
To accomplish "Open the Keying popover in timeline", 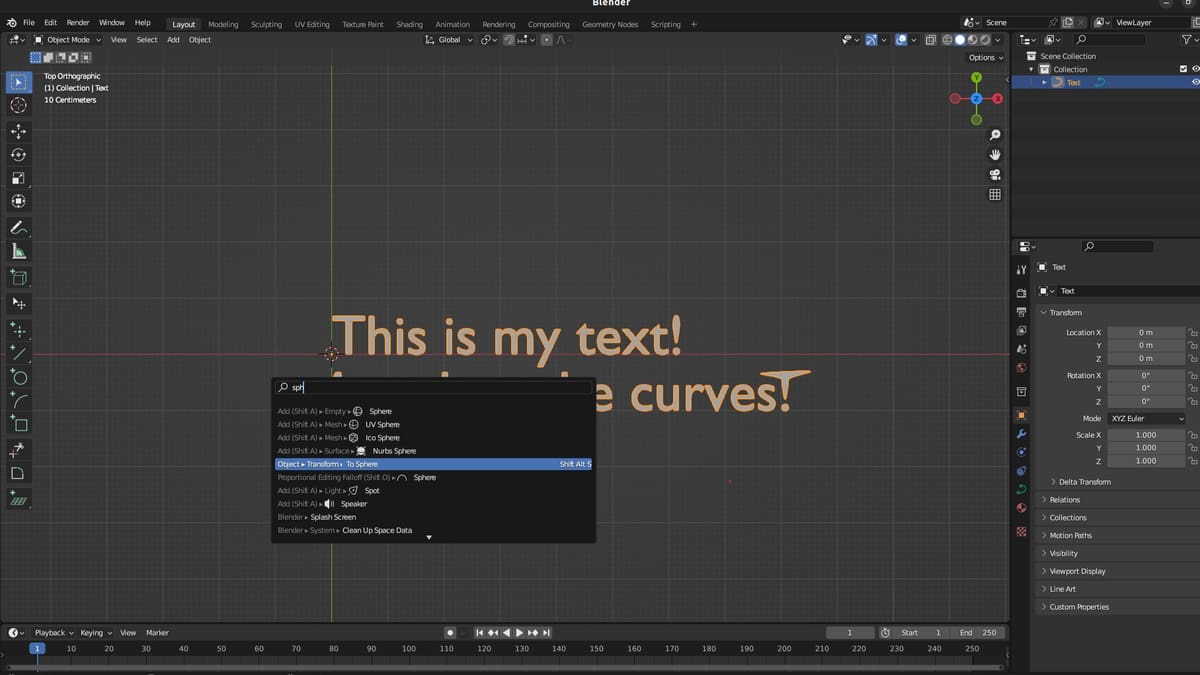I will [95, 633].
